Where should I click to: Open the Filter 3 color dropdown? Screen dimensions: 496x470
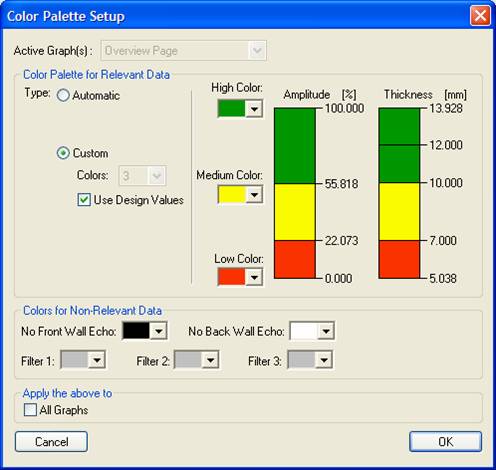click(324, 360)
